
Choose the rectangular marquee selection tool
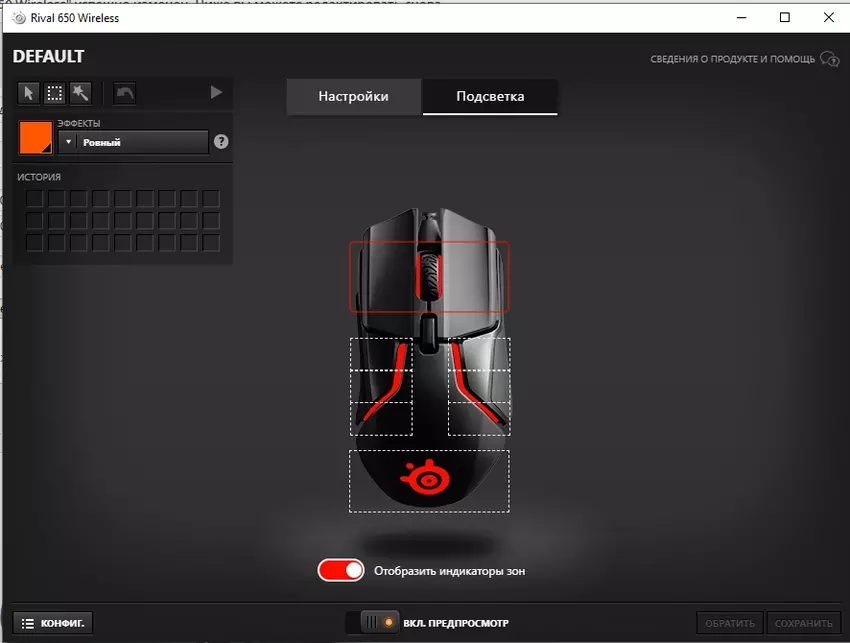(x=54, y=93)
